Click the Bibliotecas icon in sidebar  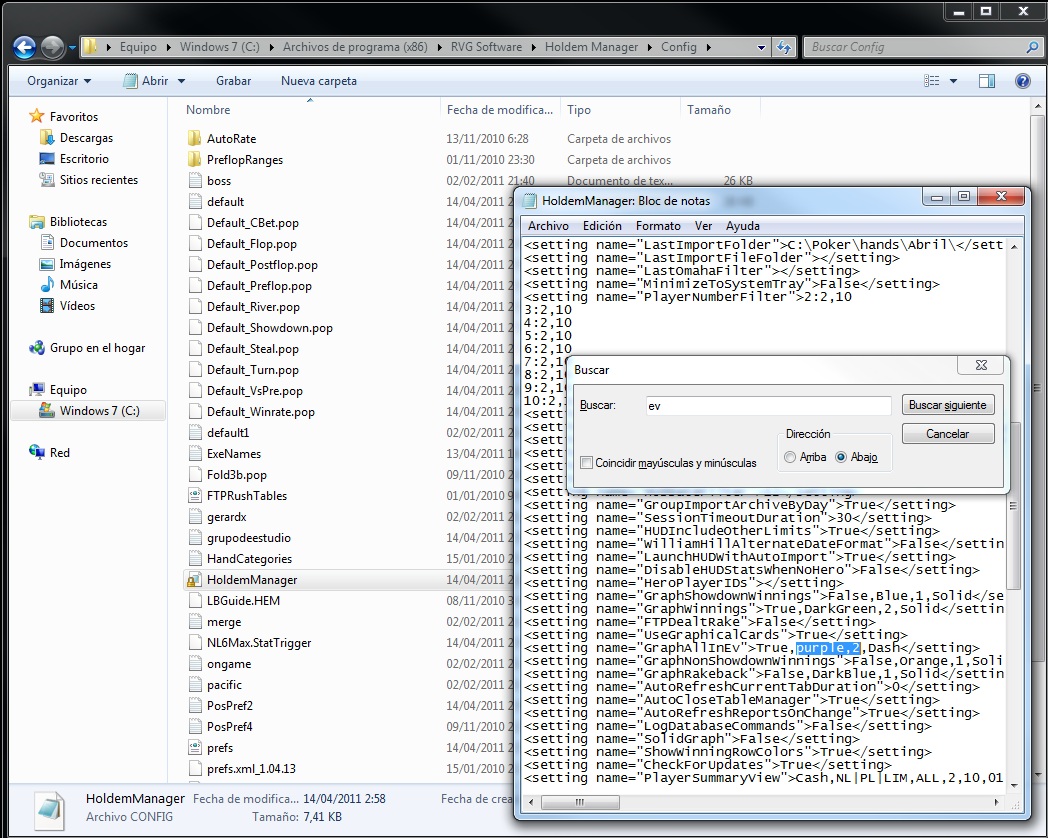pyautogui.click(x=37, y=222)
